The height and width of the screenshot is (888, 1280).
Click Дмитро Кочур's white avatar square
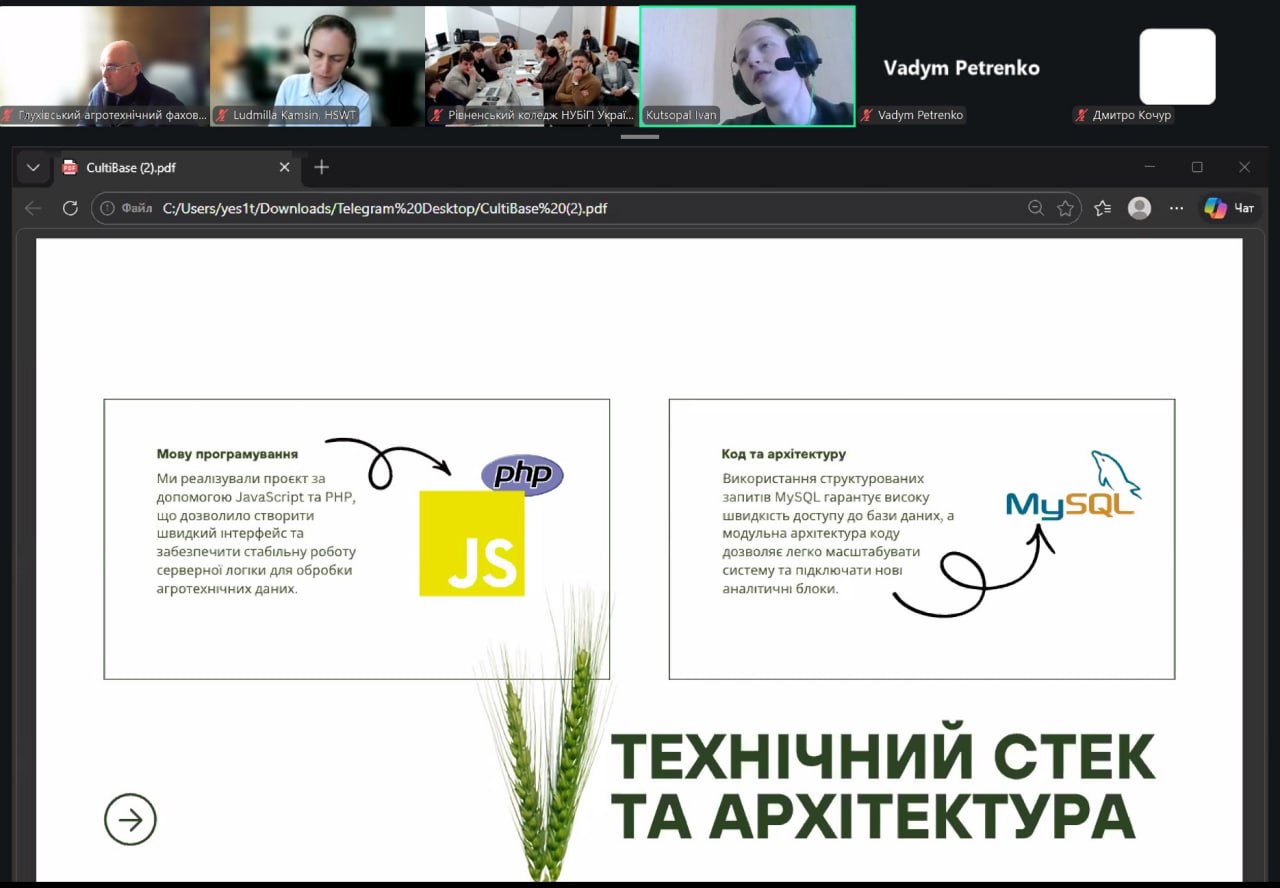pos(1178,66)
